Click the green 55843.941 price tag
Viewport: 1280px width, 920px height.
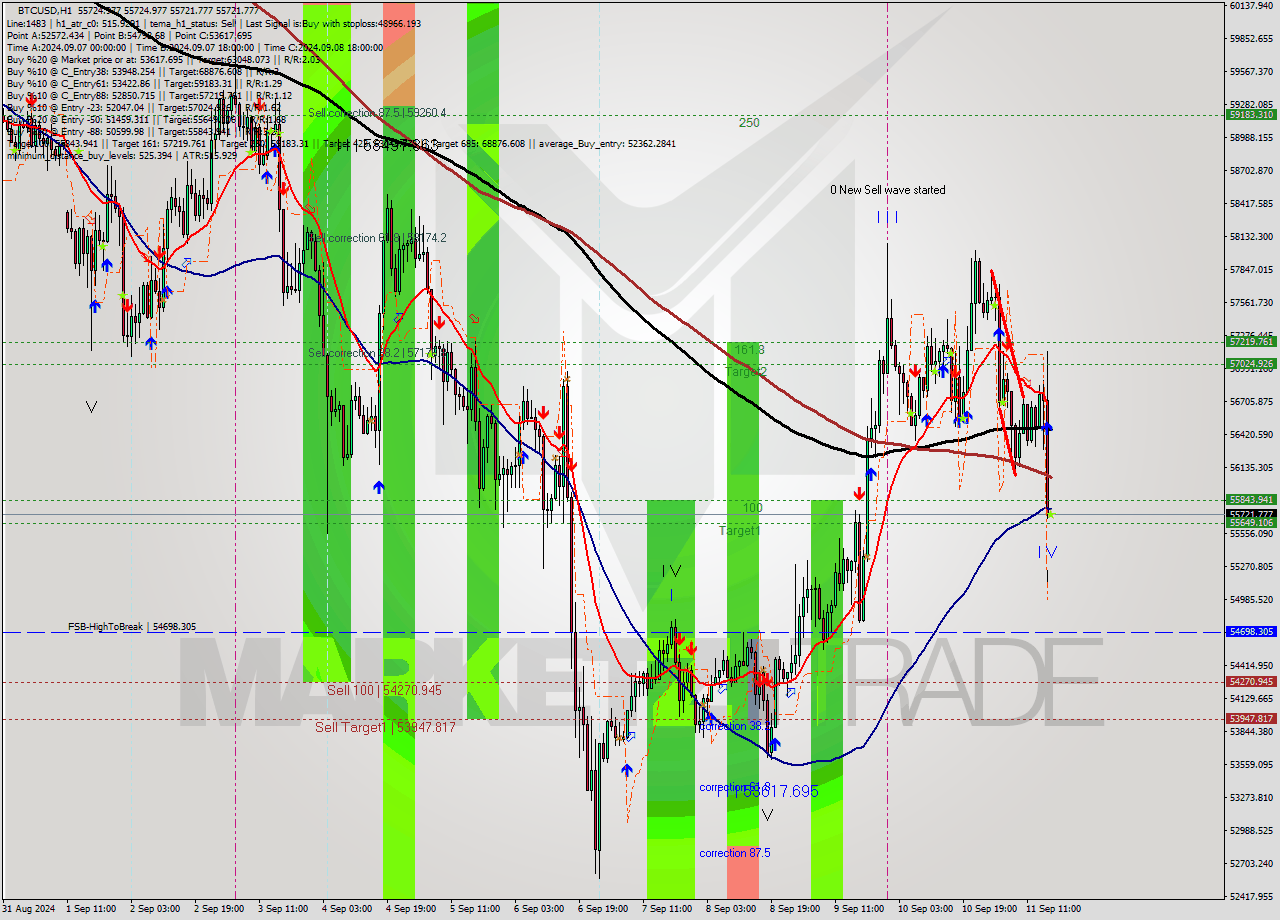1250,500
